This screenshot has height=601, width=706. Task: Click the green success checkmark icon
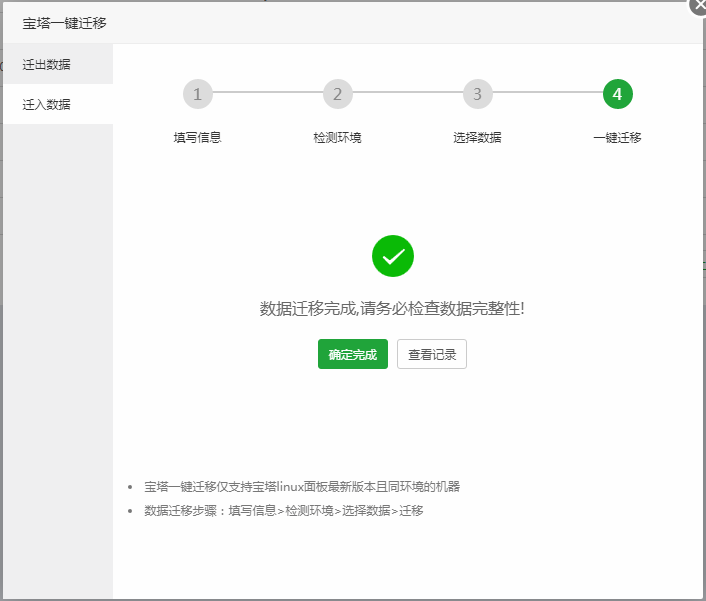coord(392,256)
